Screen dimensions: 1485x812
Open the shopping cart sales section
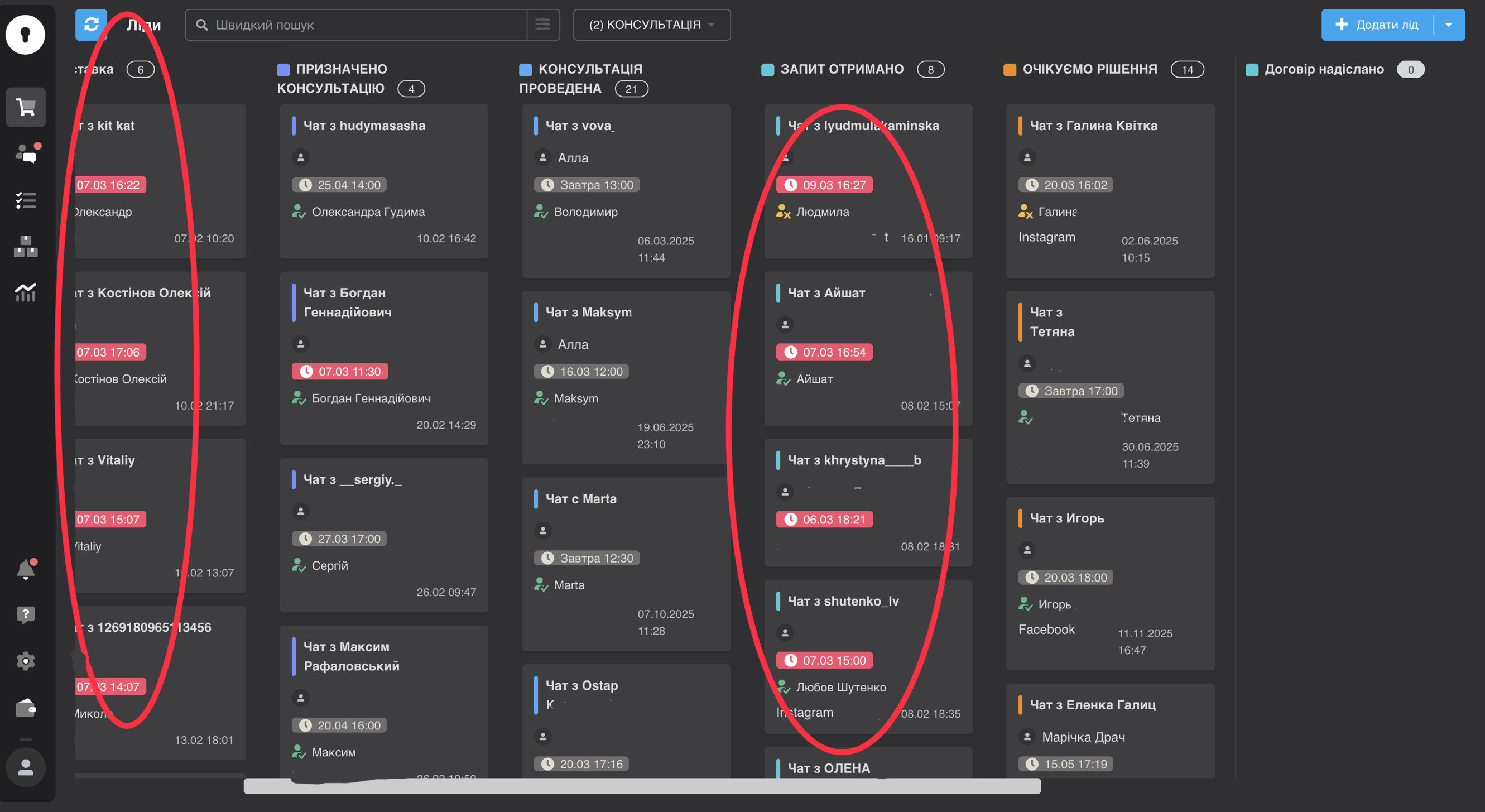tap(26, 107)
